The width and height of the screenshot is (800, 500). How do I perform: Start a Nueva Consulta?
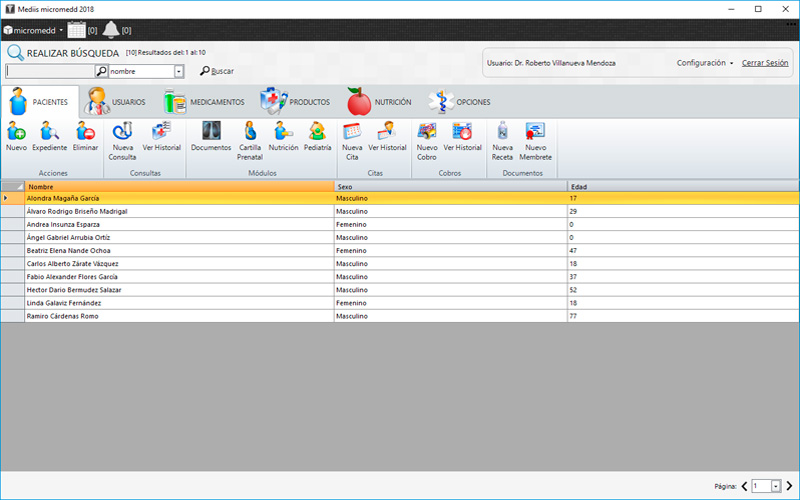[122, 141]
